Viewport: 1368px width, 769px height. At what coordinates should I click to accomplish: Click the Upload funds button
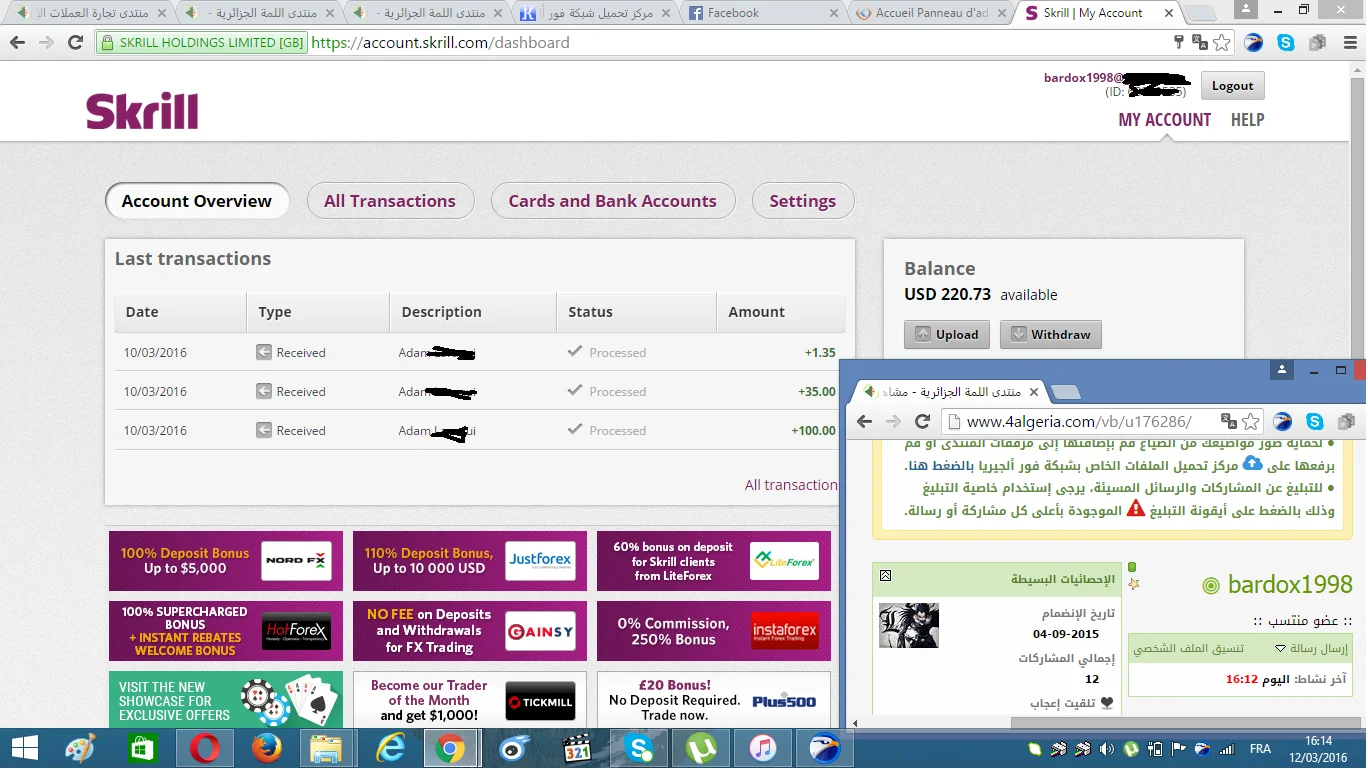click(x=947, y=335)
